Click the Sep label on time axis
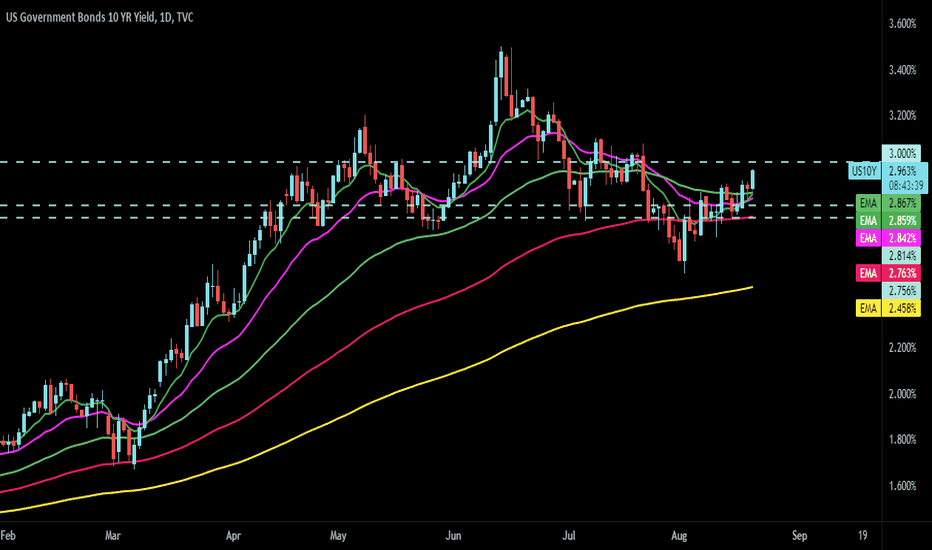The image size is (932, 550). (x=799, y=536)
